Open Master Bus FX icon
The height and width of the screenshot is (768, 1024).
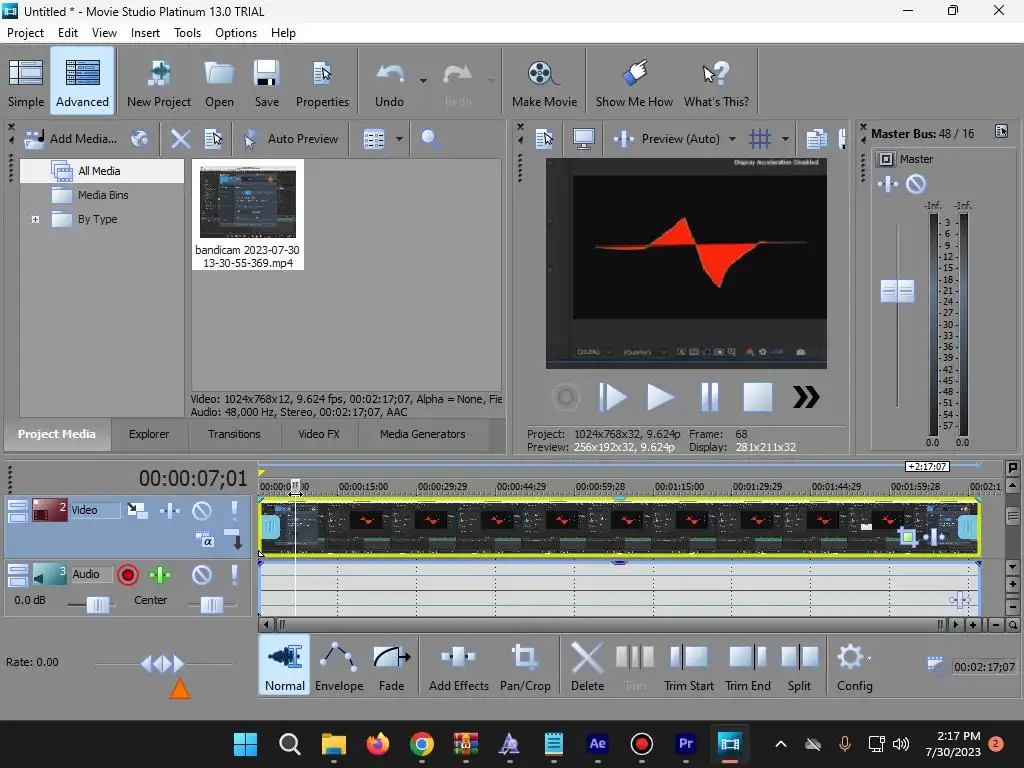click(888, 184)
